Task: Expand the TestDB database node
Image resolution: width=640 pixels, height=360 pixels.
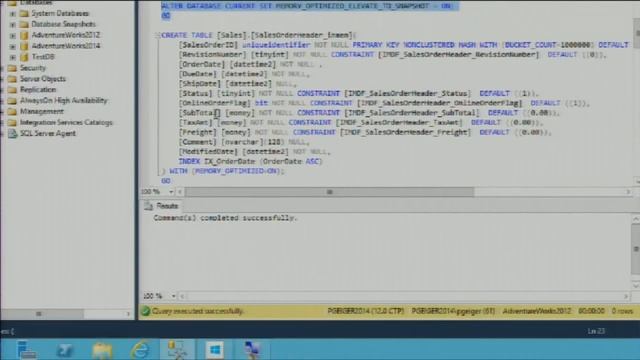Action: [x=13, y=57]
